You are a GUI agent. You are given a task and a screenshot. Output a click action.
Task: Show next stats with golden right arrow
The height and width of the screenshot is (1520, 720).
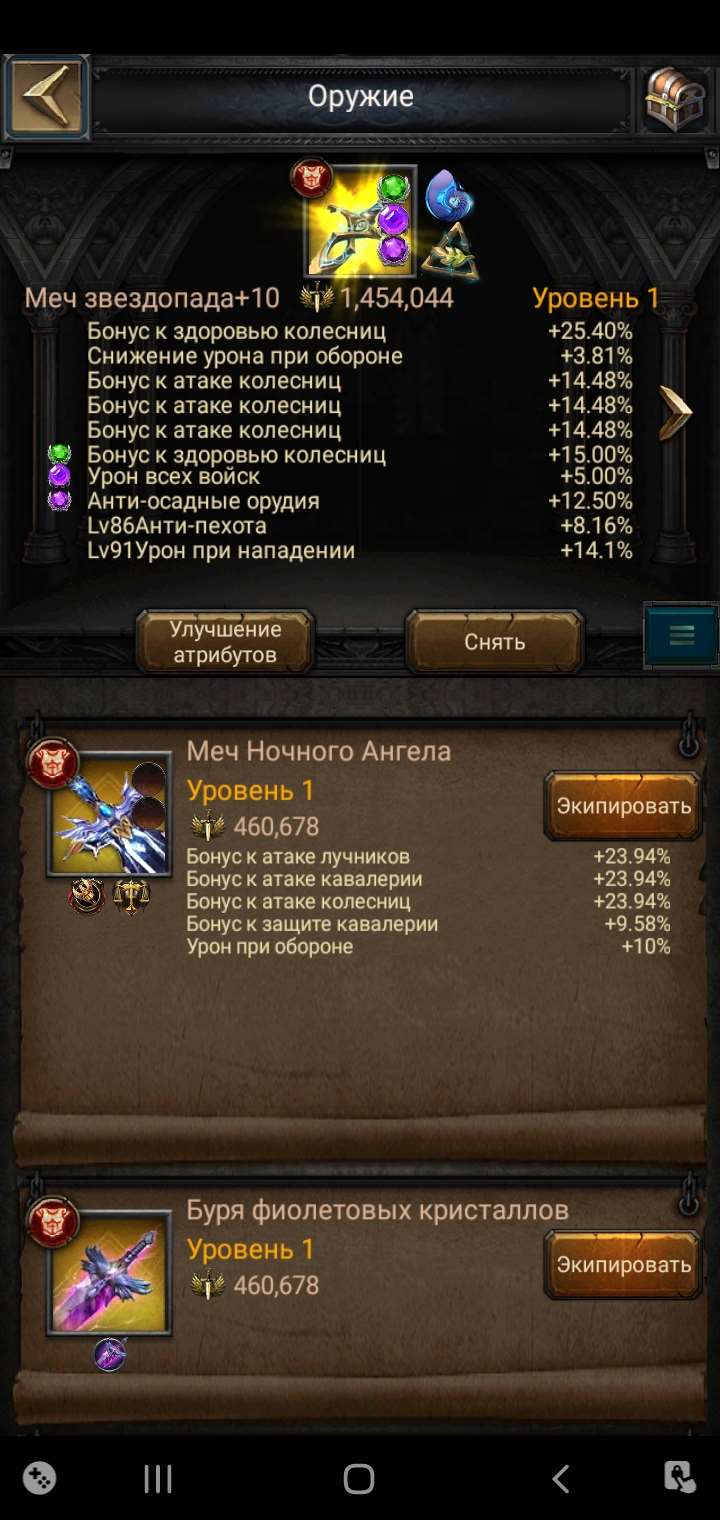pyautogui.click(x=675, y=412)
